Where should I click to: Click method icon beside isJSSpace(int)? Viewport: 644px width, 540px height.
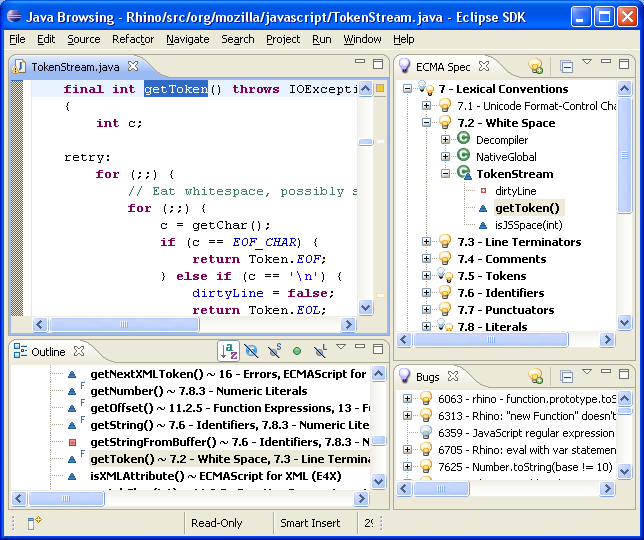[x=483, y=225]
